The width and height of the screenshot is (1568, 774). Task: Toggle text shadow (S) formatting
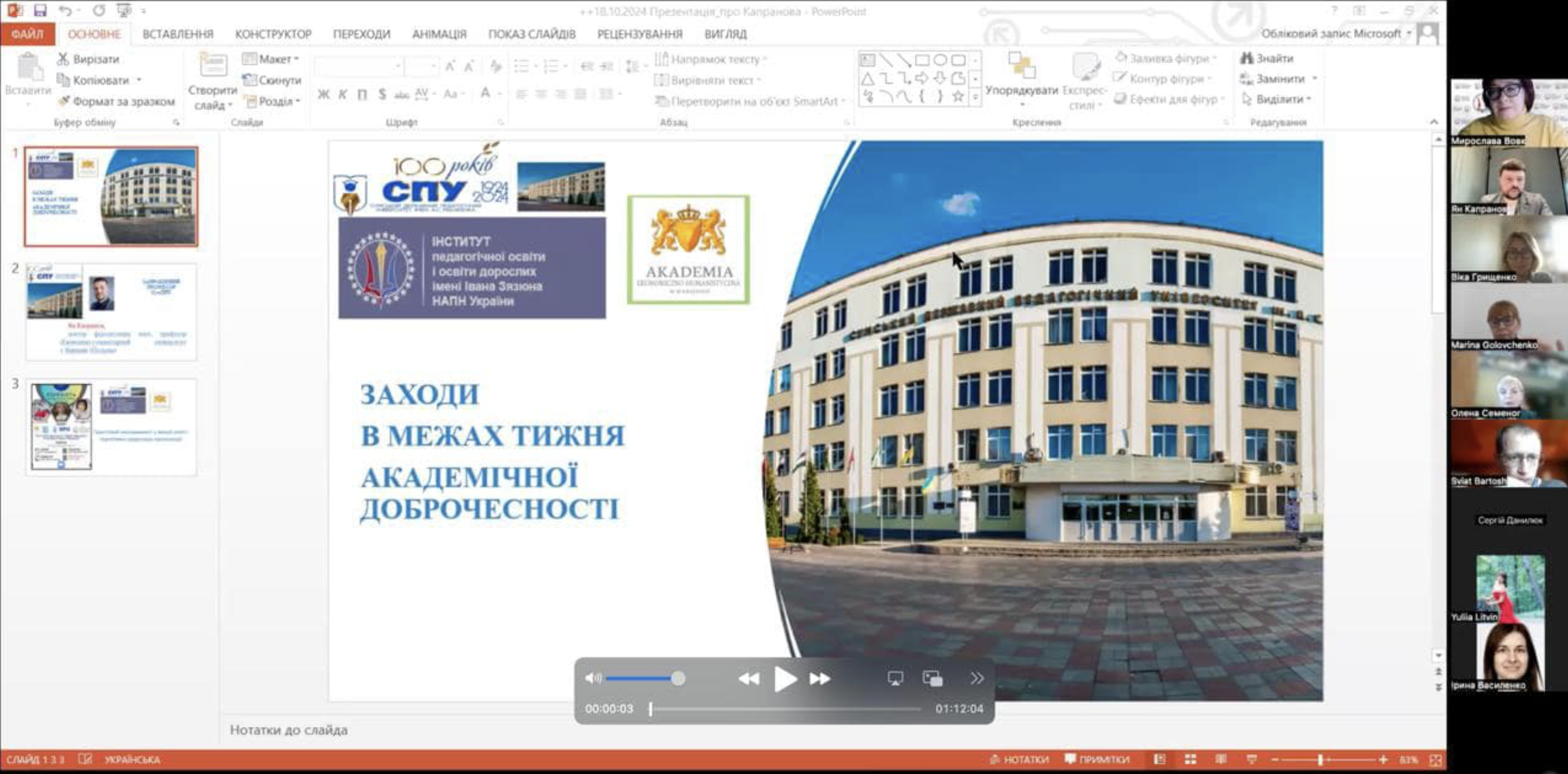382,94
